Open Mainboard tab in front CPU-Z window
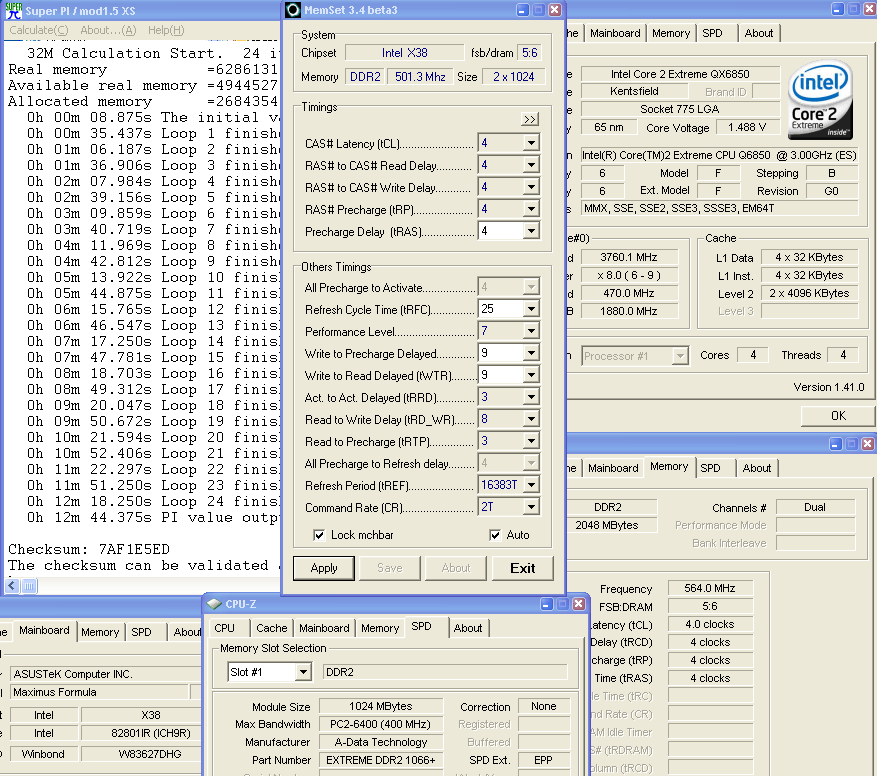 click(x=324, y=628)
